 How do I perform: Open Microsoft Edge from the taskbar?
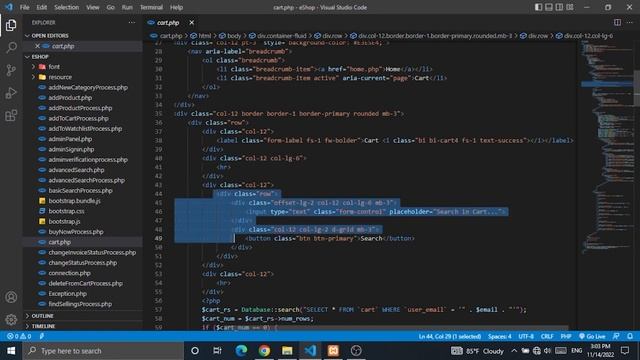point(241,351)
